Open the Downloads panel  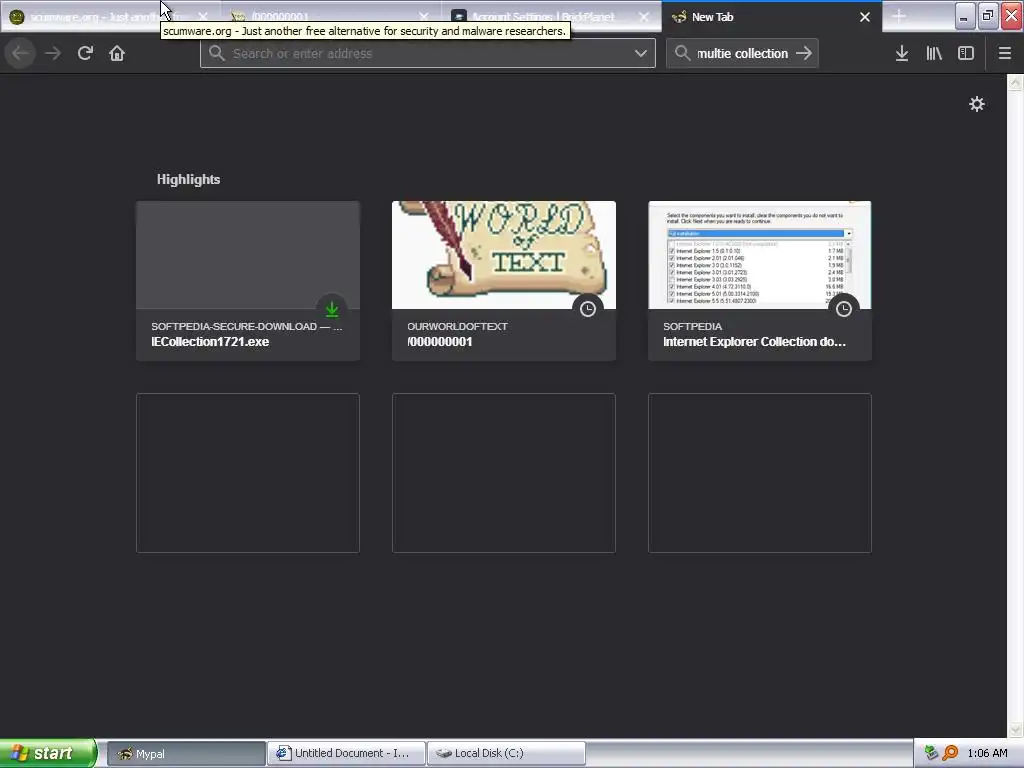pos(902,54)
